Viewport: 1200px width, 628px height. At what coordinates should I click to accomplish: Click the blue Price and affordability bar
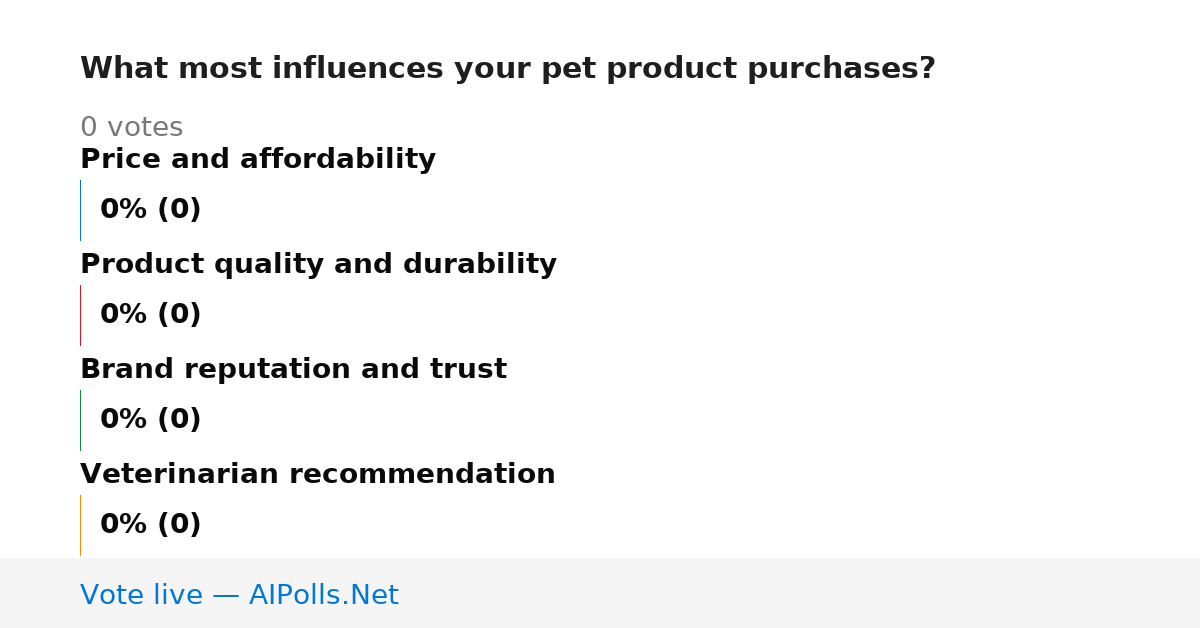tap(80, 210)
